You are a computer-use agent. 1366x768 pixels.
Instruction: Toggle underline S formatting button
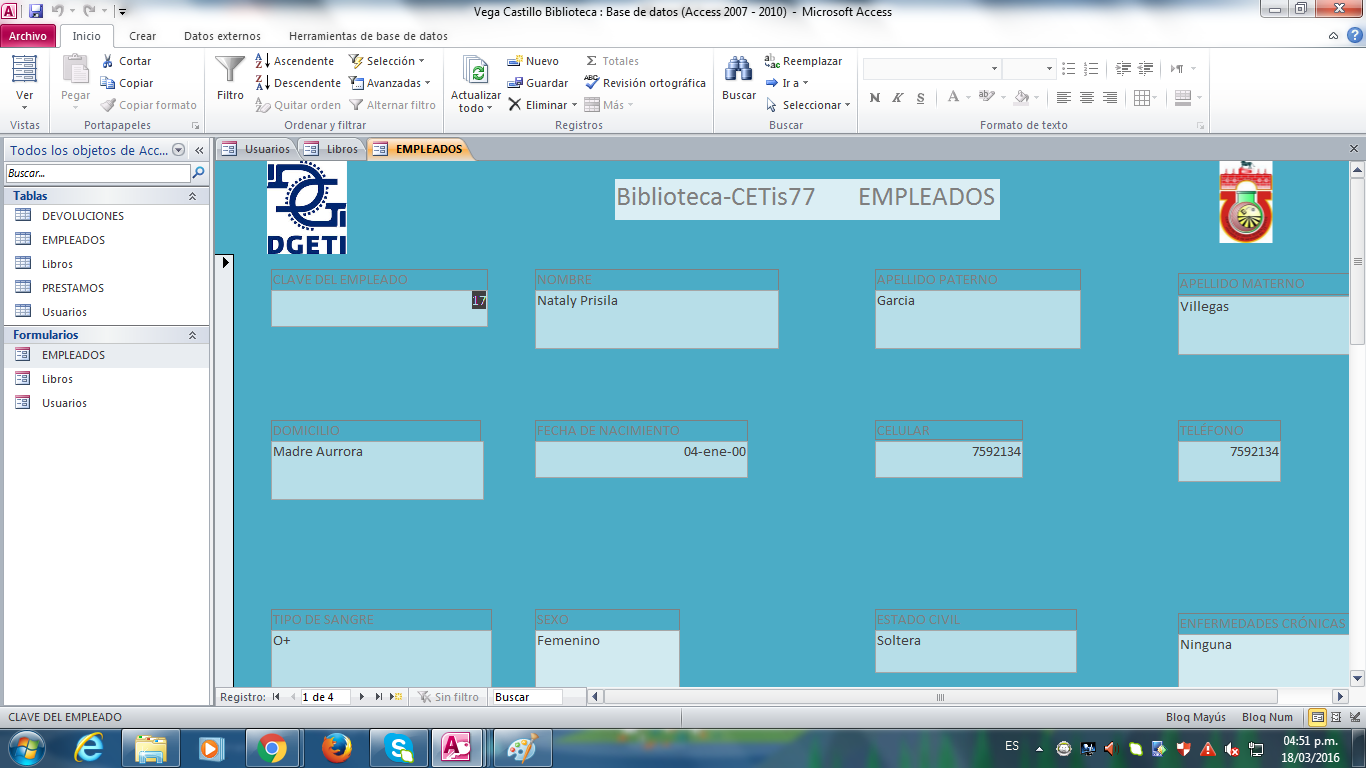(x=919, y=97)
